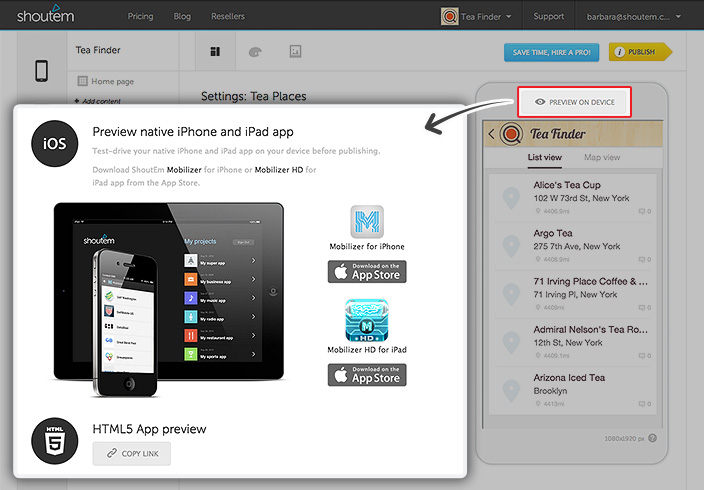
Task: Click Save Time, Hire a Pro button
Action: pos(551,52)
